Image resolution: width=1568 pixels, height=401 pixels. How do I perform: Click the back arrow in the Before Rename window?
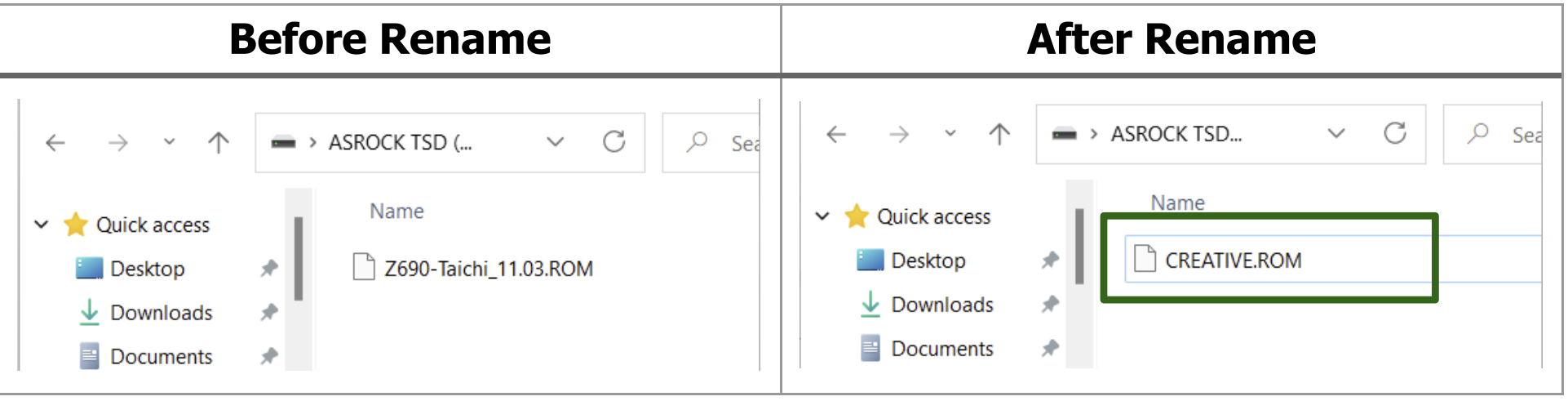tap(55, 143)
